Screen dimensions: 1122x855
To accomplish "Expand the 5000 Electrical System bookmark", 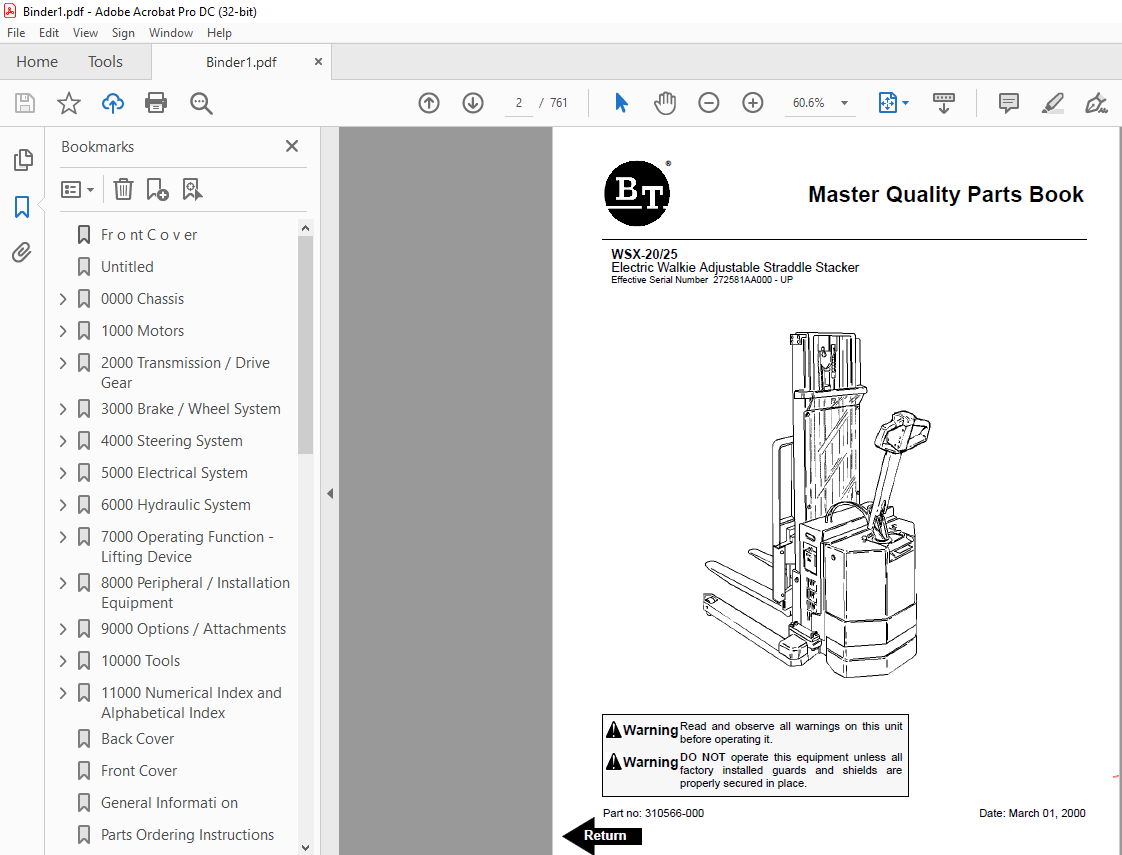I will tap(63, 473).
